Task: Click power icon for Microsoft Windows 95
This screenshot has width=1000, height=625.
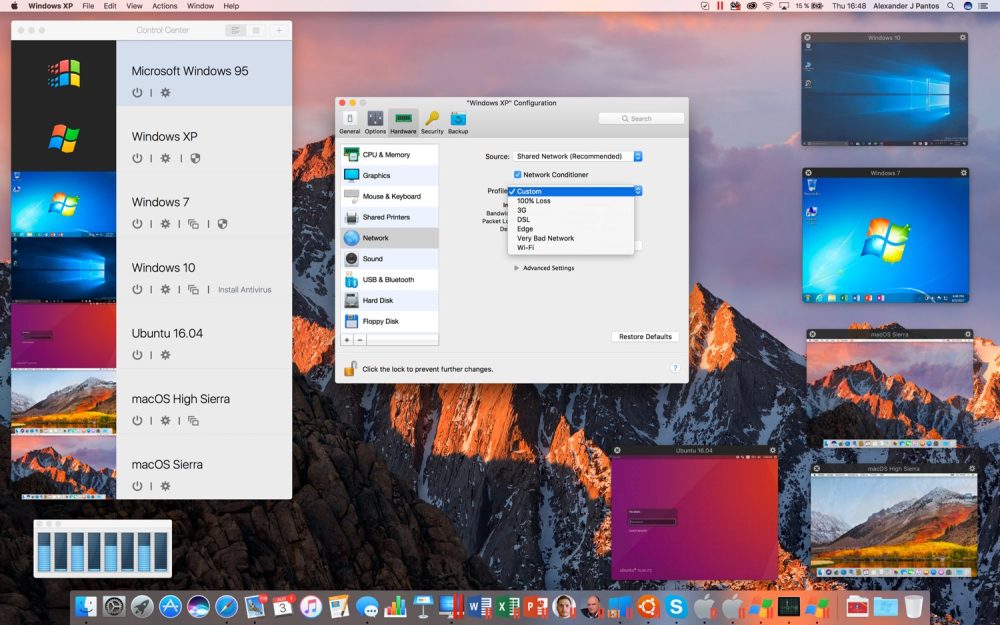Action: (137, 92)
